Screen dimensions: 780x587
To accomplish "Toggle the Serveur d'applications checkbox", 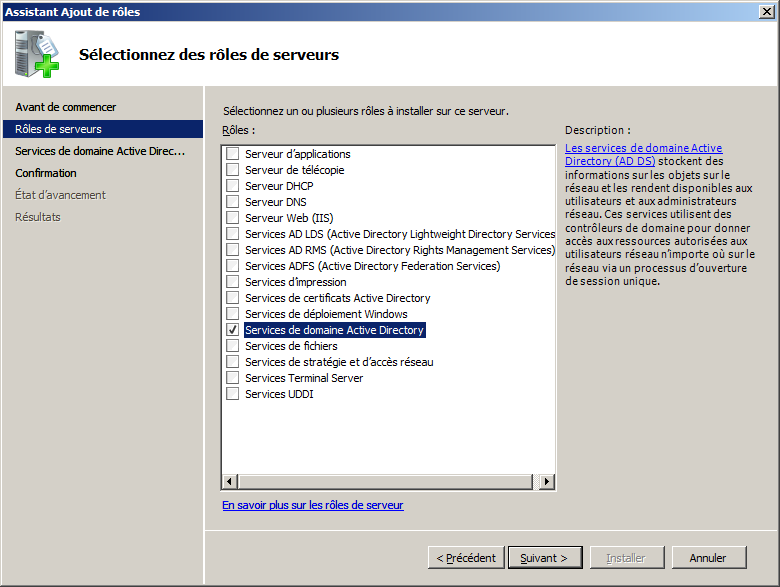I will (233, 154).
